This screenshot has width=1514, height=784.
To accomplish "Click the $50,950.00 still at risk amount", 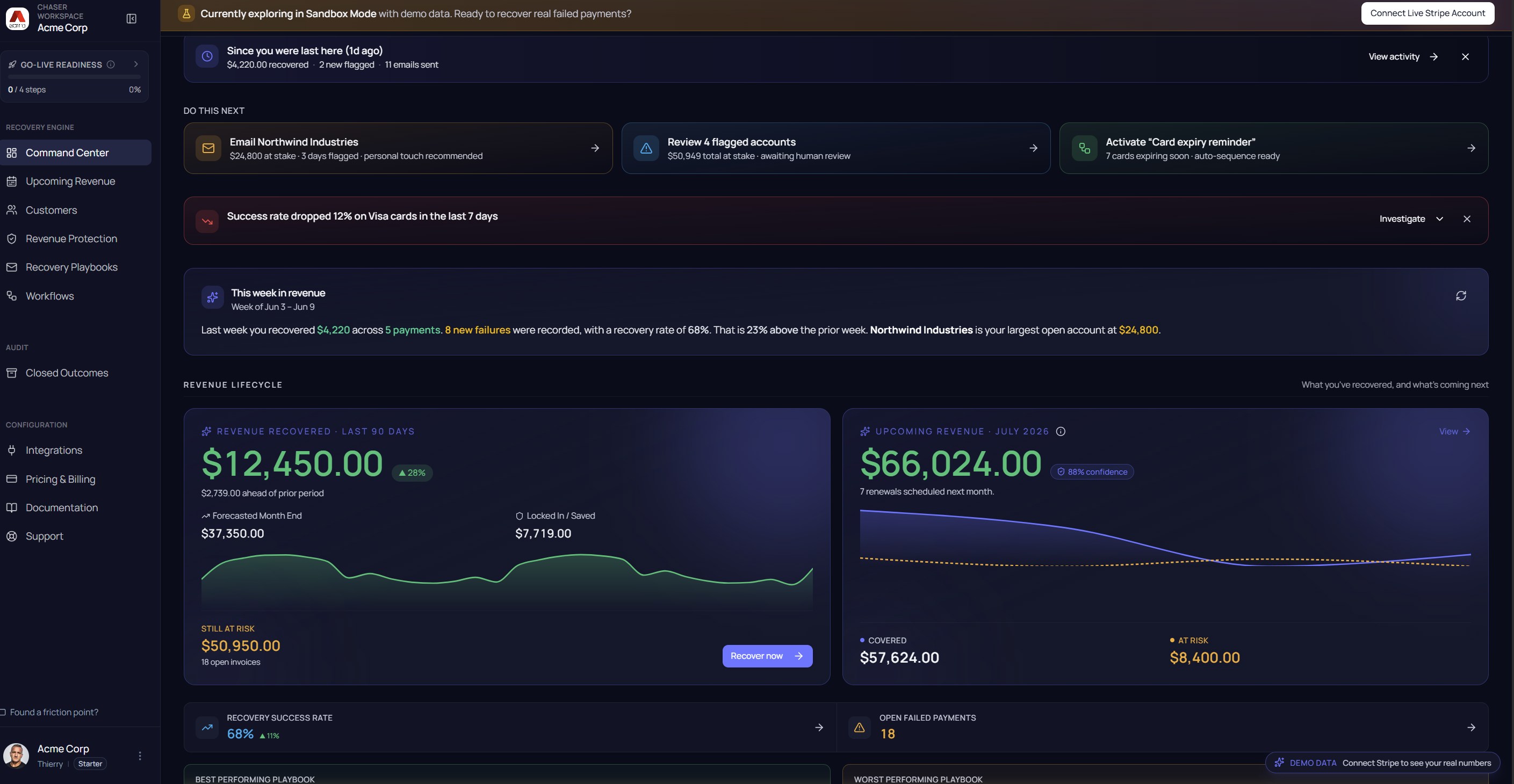I will 240,646.
